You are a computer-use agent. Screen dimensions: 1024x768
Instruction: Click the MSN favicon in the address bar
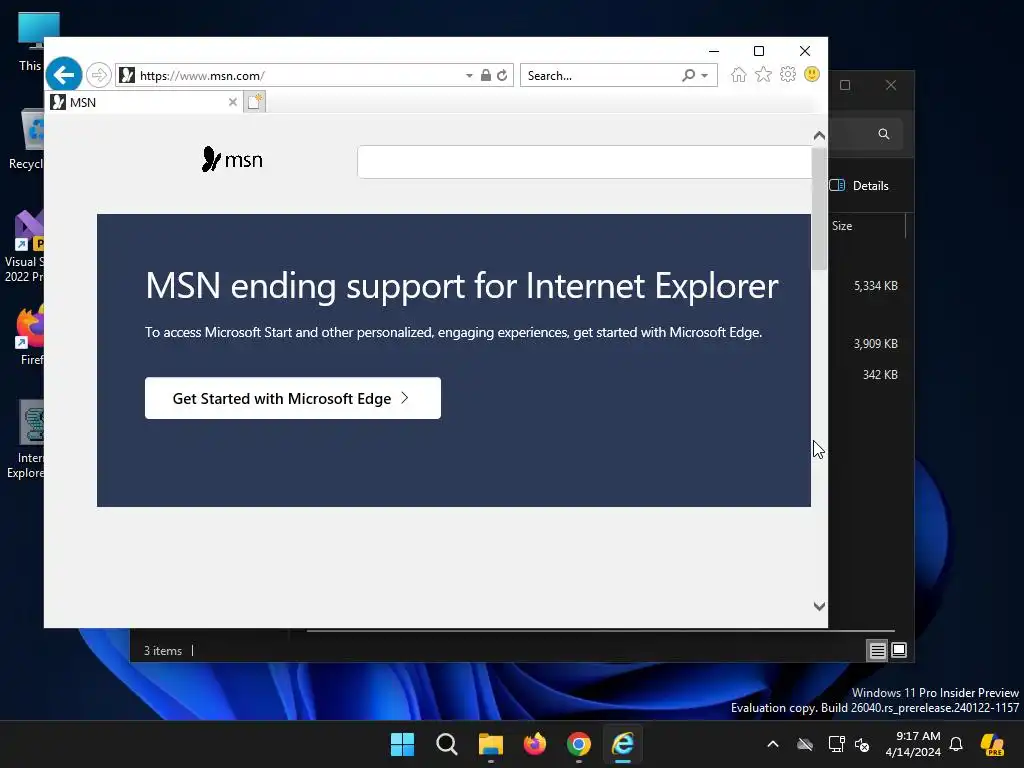[127, 75]
